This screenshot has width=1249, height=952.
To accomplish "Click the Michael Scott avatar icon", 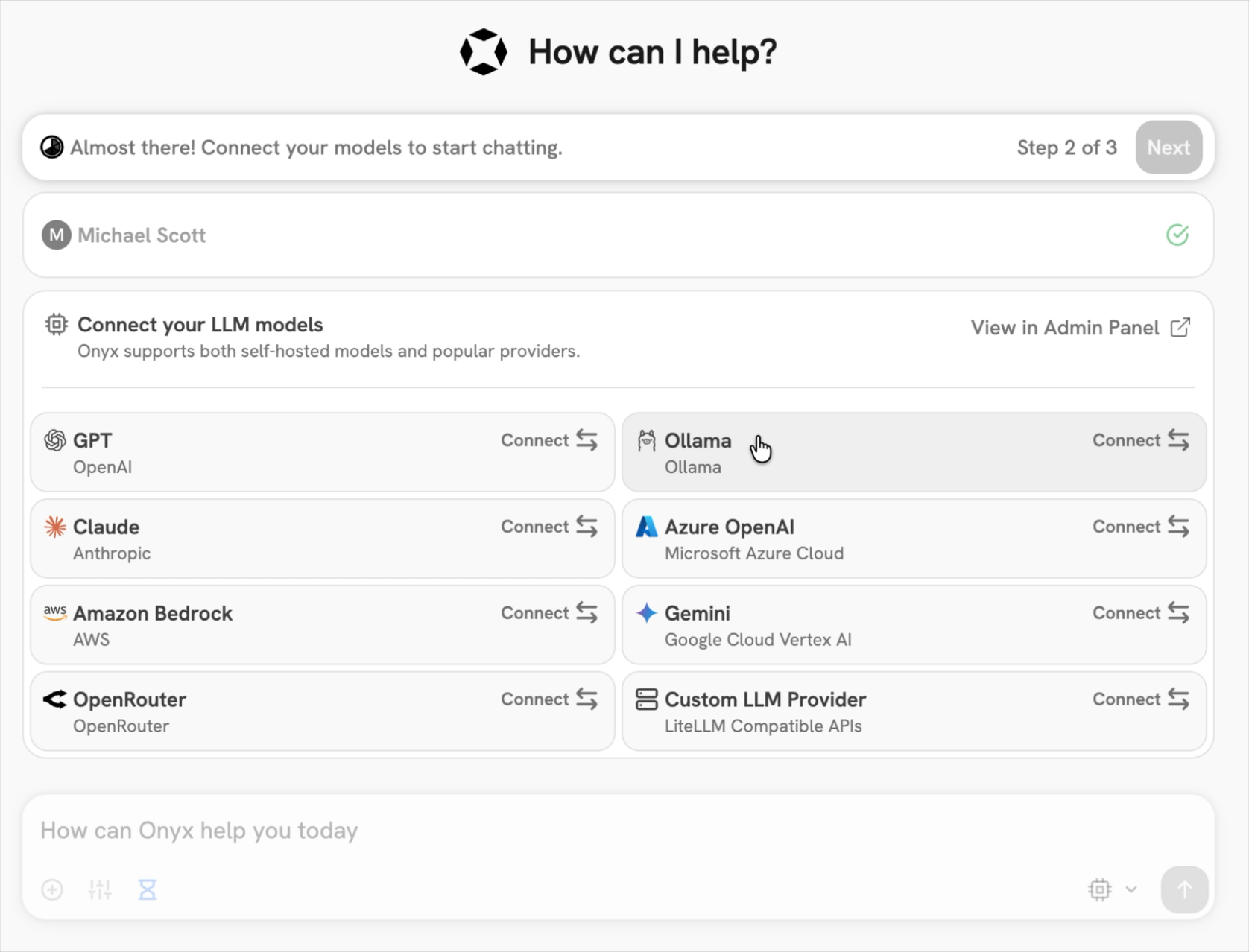I will tap(56, 235).
